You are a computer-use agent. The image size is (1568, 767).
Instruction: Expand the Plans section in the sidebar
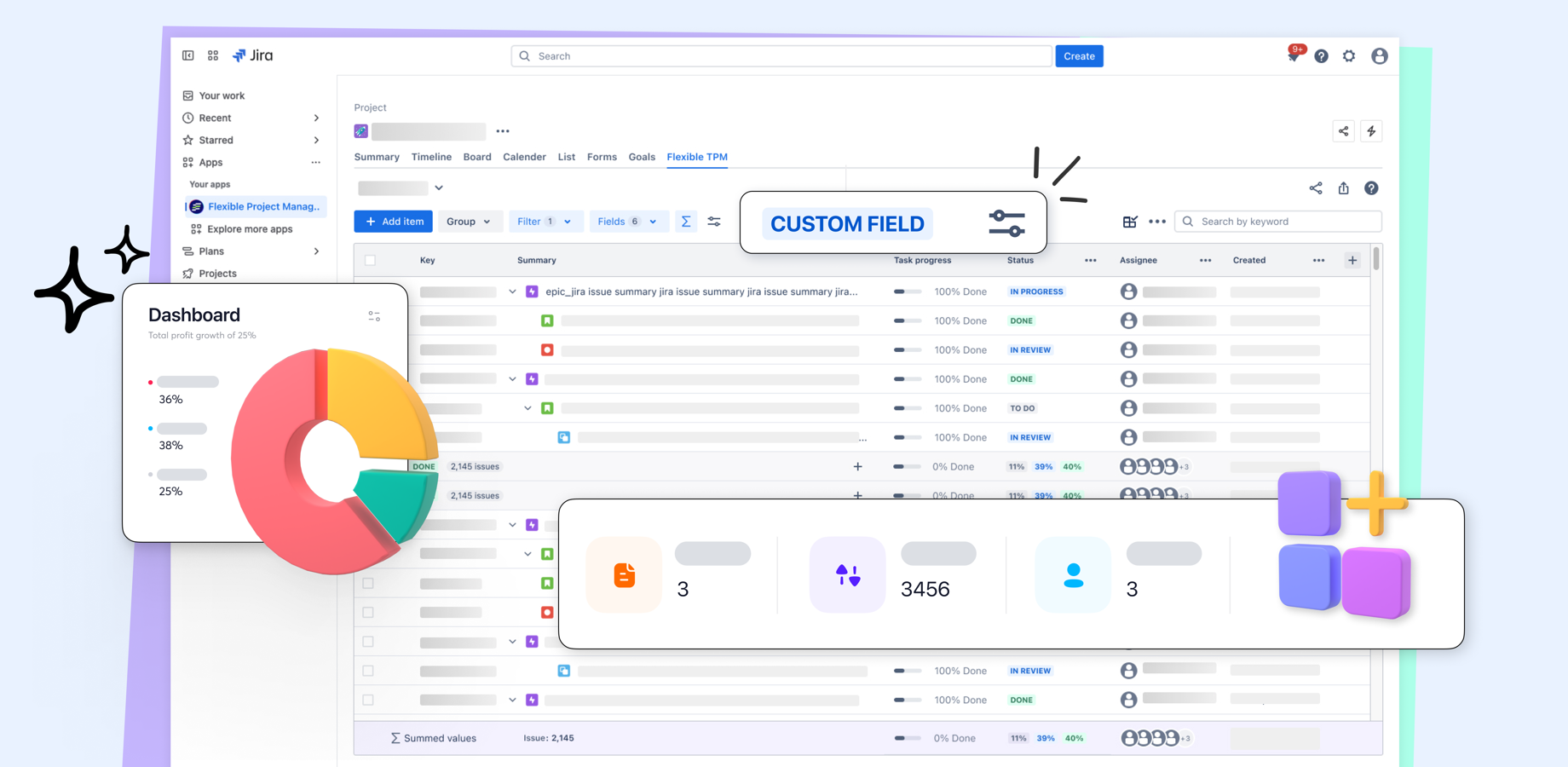click(x=317, y=251)
